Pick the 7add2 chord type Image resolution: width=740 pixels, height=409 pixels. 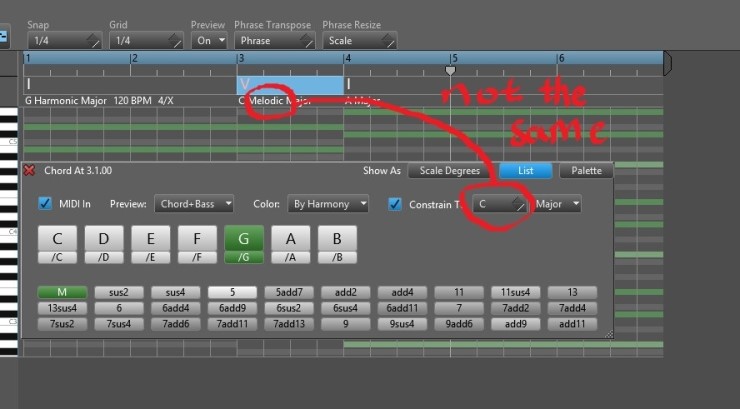pos(515,308)
